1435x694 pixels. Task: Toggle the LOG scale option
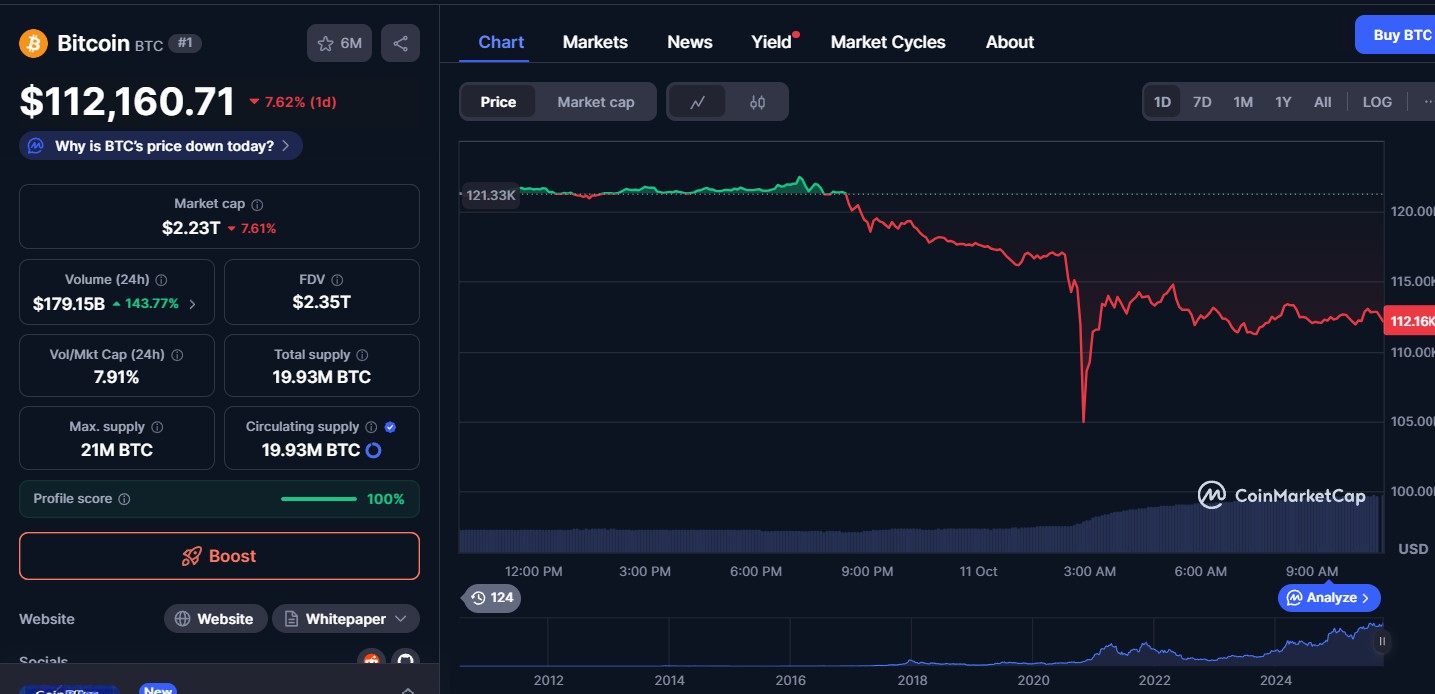(1376, 102)
